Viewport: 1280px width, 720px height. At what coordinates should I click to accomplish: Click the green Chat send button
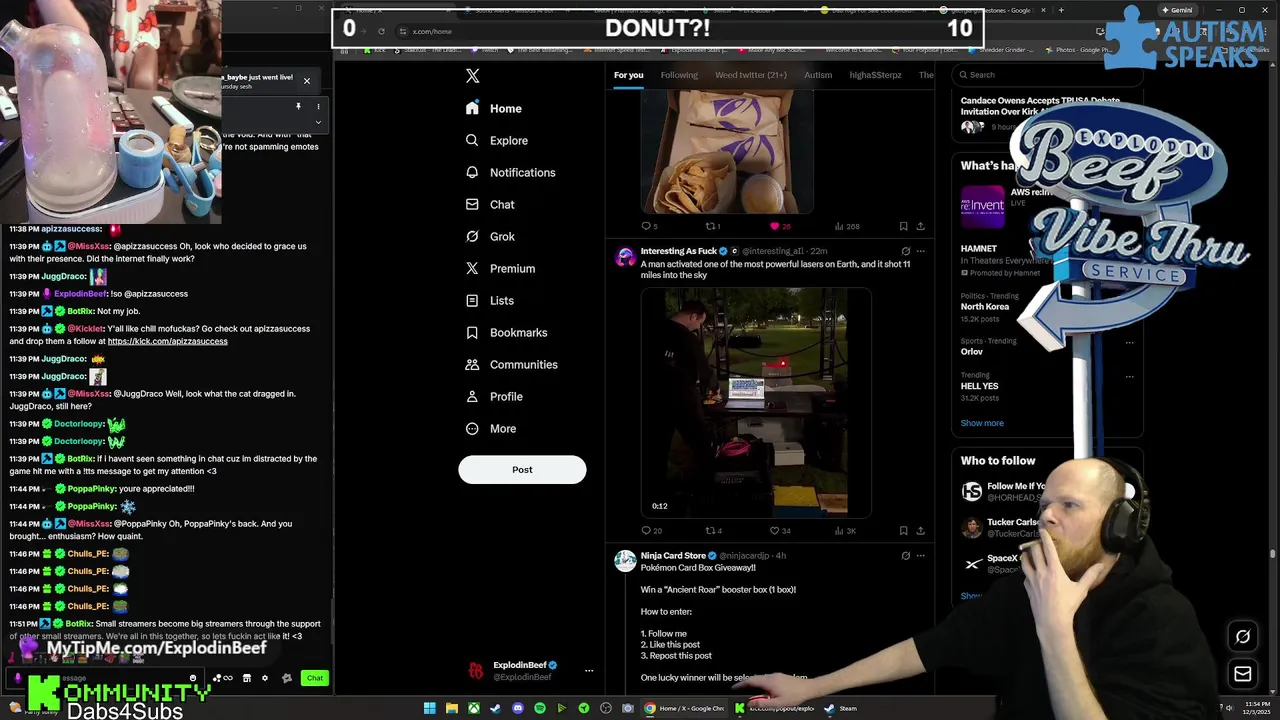pos(315,678)
